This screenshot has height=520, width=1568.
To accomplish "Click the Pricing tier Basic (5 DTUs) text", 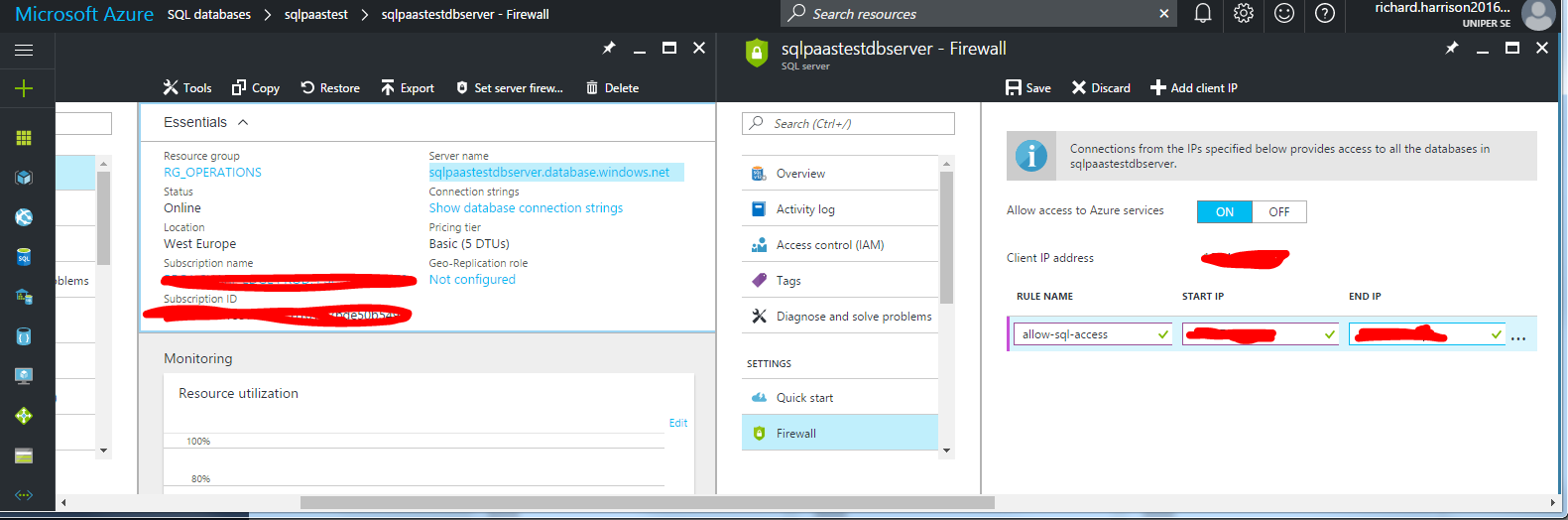I will coord(469,244).
